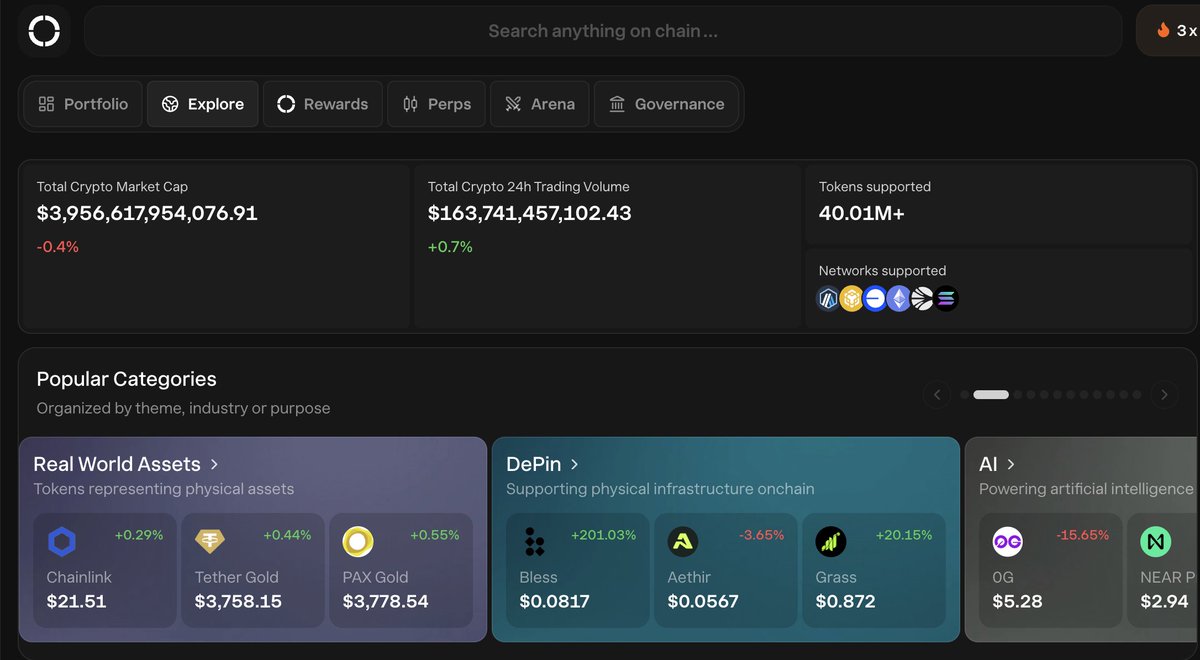Select the yellow BNB Chain network icon

[x=851, y=299]
